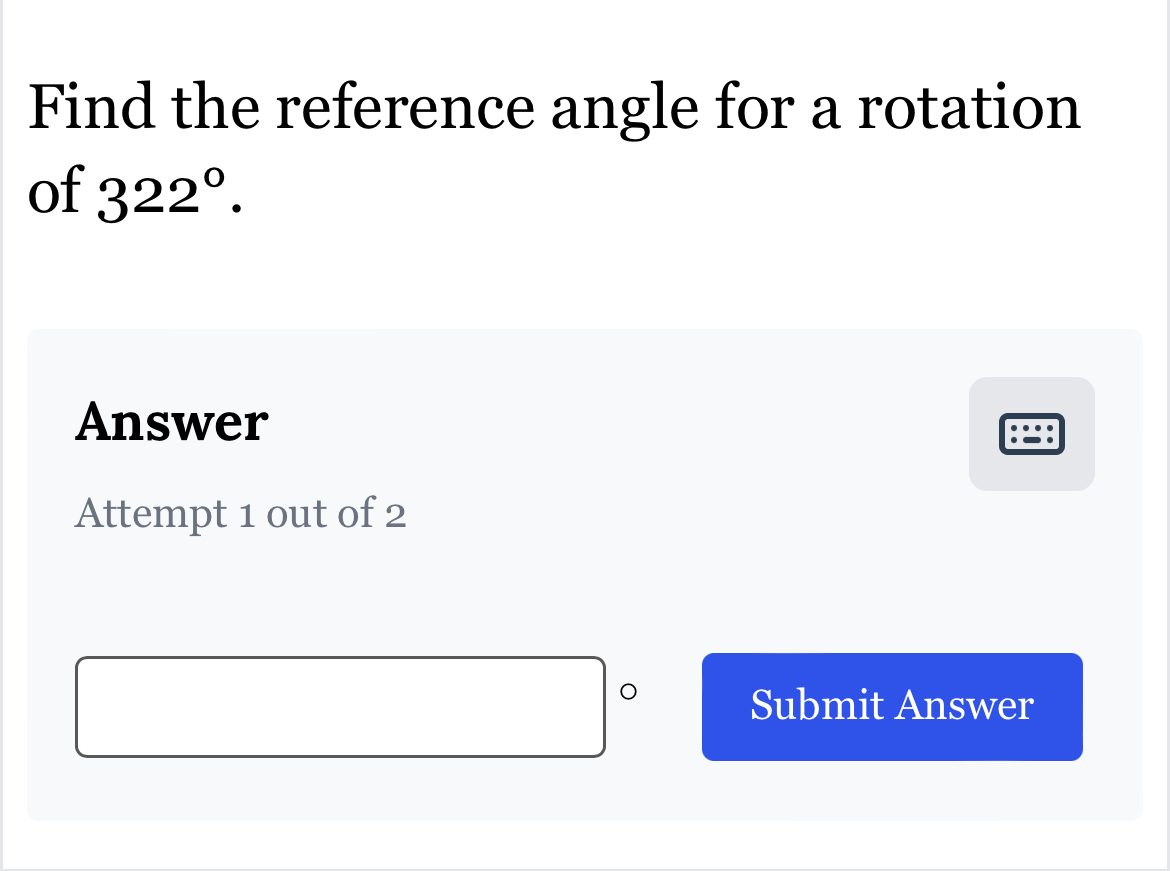Select the Attempt 1 out of 2 label
Viewport: 1170px width, 871px height.
point(240,513)
